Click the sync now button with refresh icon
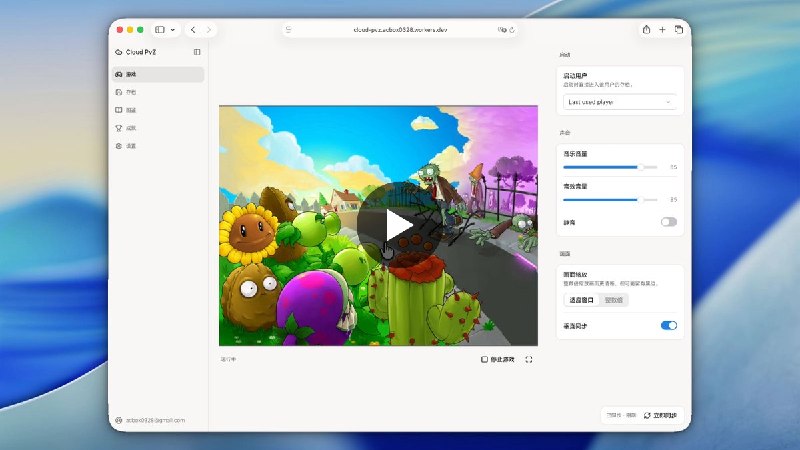 (x=660, y=415)
